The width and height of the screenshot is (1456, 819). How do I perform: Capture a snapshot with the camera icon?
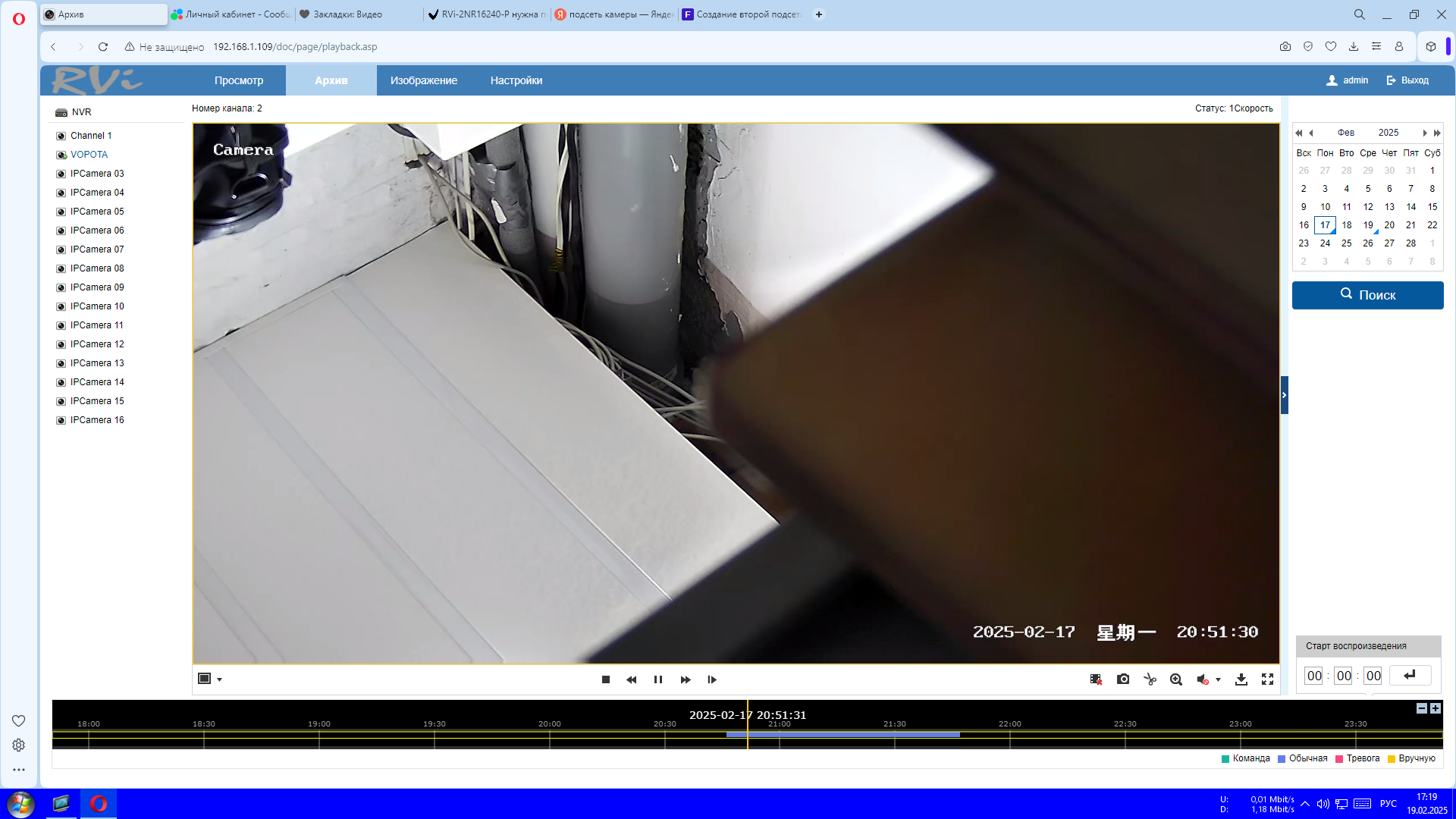(1123, 679)
